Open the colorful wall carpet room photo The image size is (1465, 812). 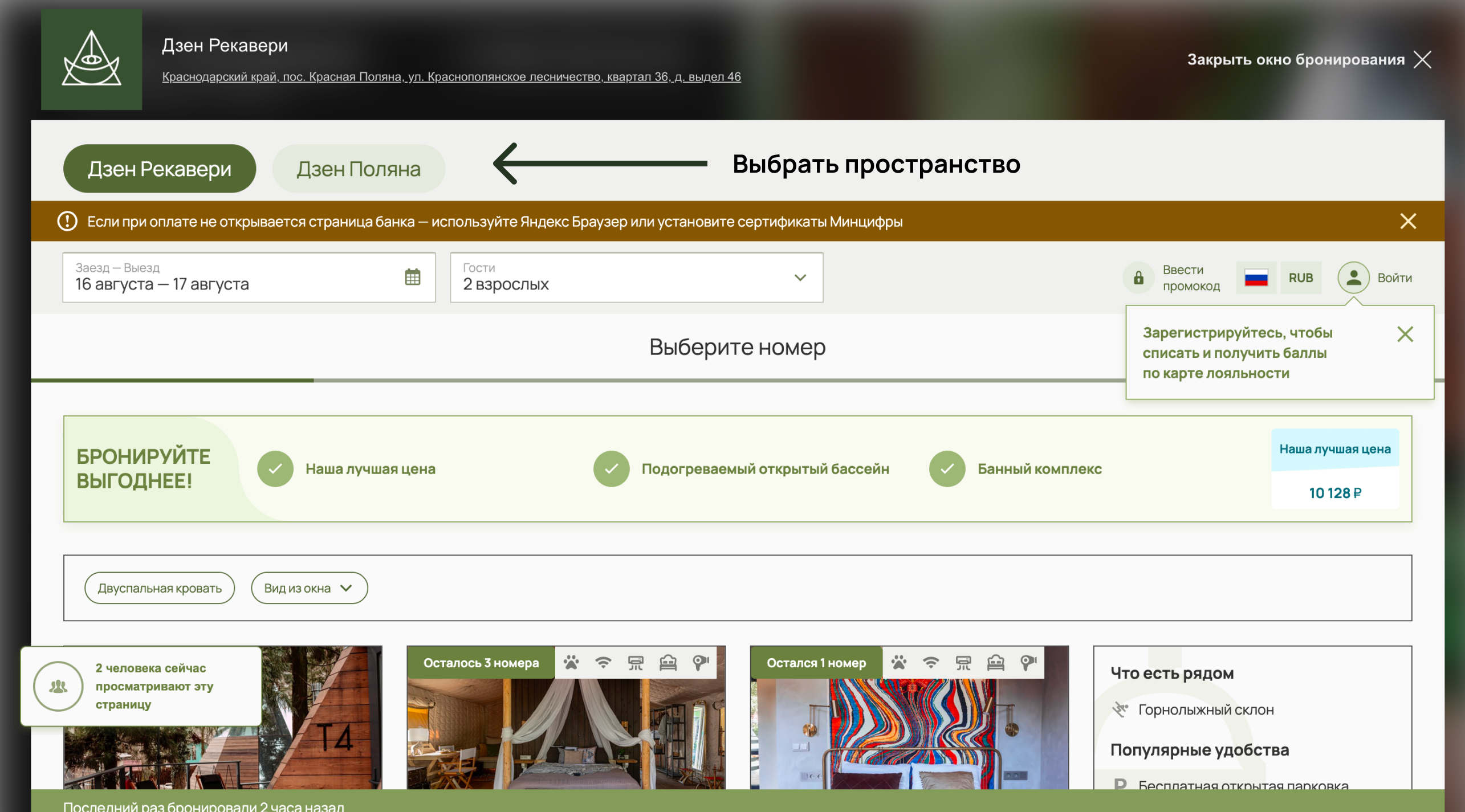[909, 733]
